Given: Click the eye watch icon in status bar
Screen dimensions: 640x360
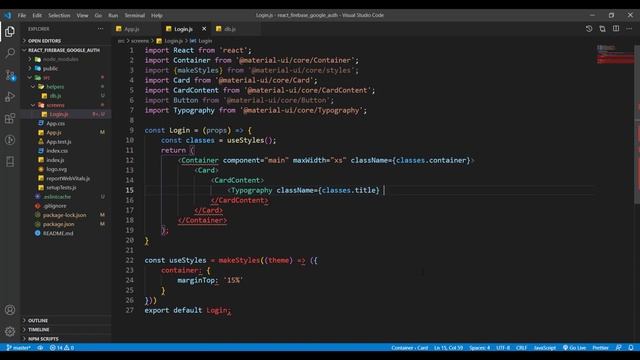Looking at the screenshot, I should coord(40,348).
